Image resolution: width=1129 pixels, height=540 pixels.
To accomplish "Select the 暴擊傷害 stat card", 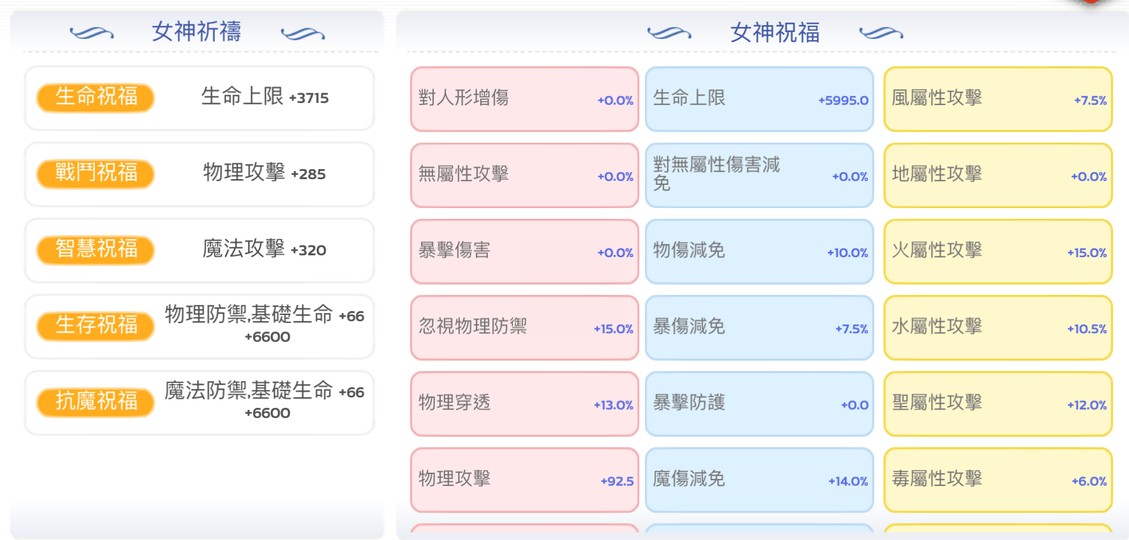I will coord(524,251).
